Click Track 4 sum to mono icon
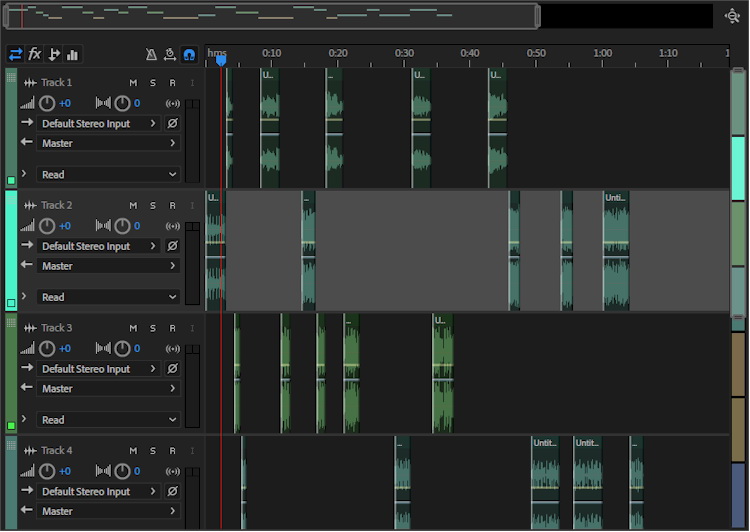The width and height of the screenshot is (750, 532). coord(173,471)
